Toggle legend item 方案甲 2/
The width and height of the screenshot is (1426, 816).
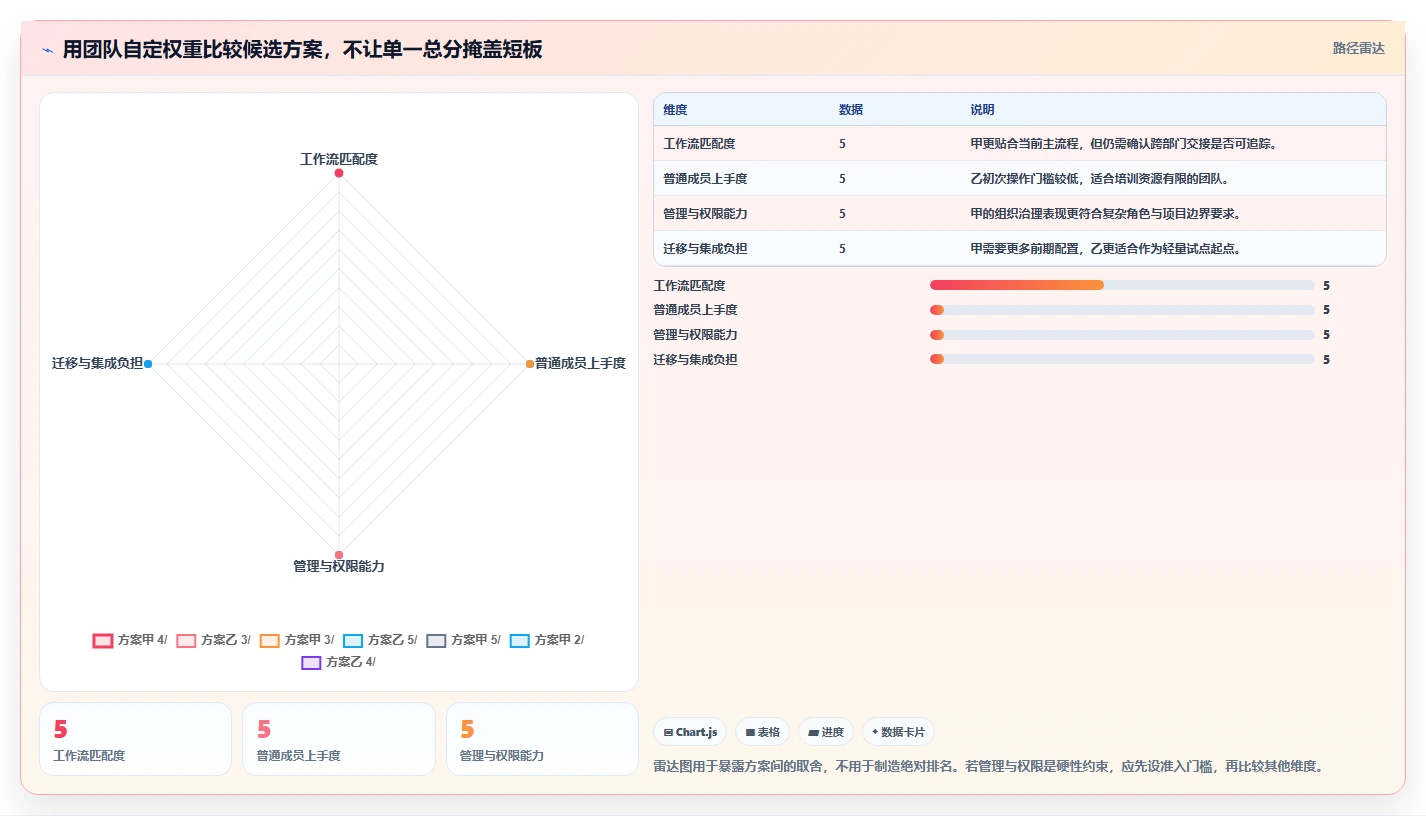[x=547, y=640]
